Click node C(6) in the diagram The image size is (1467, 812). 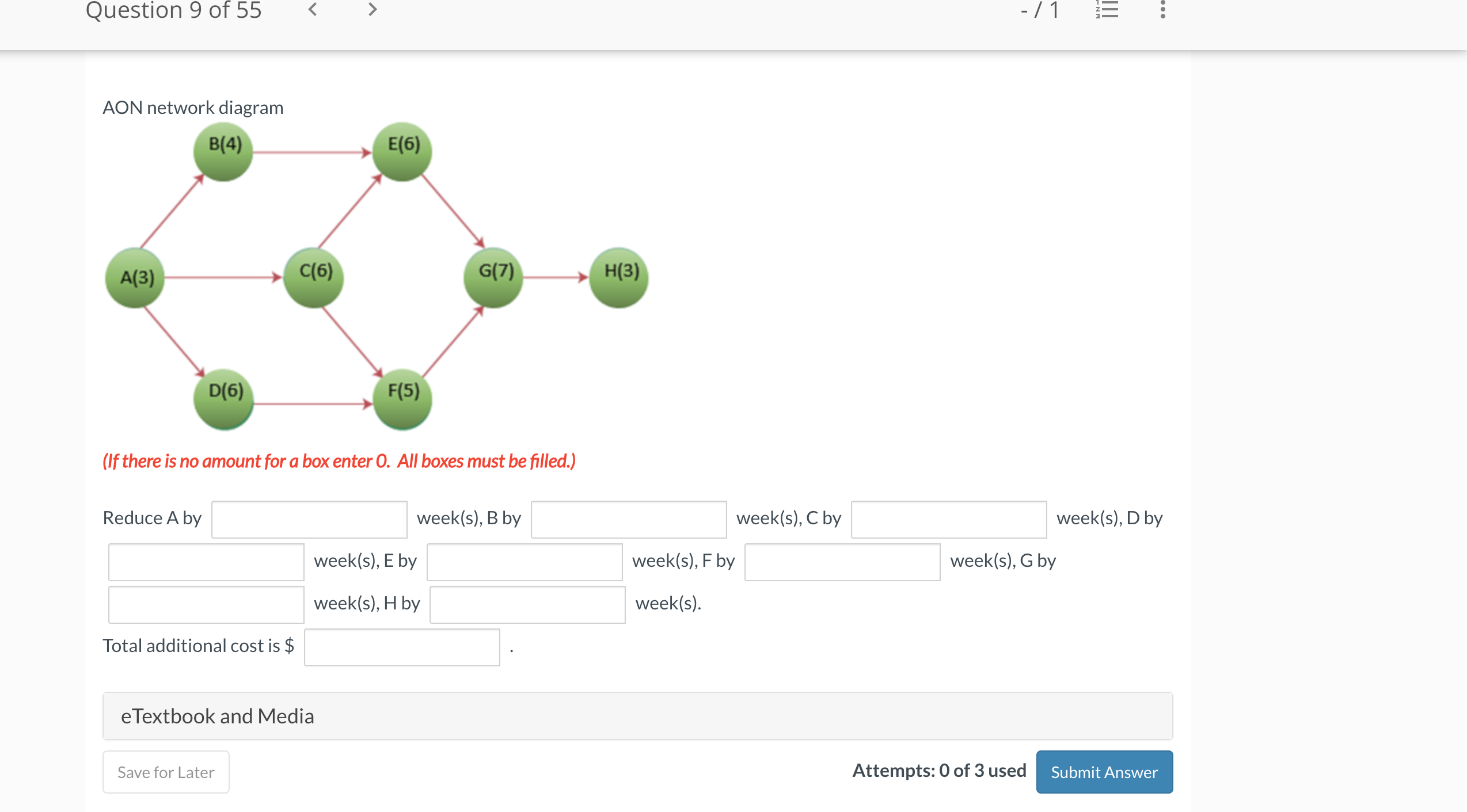click(x=314, y=277)
